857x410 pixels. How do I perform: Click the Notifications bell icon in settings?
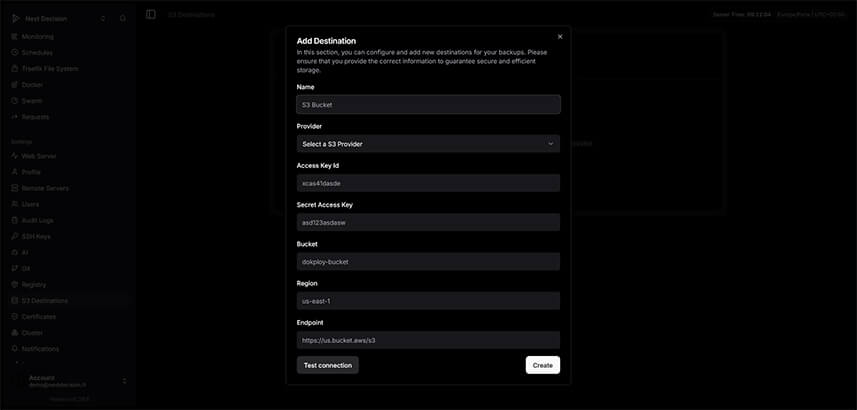[15, 349]
